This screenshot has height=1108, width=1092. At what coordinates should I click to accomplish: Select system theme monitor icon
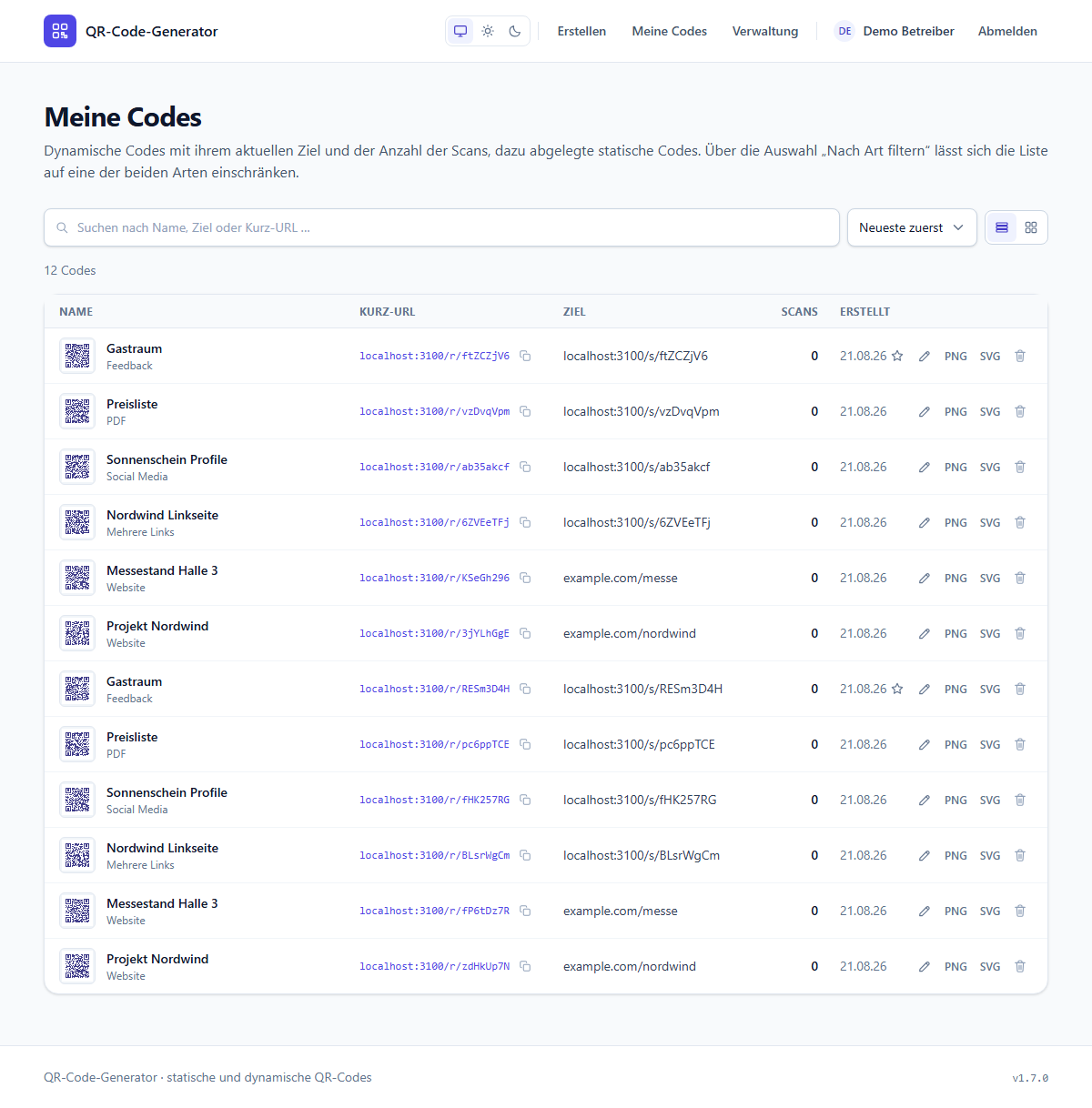click(460, 31)
